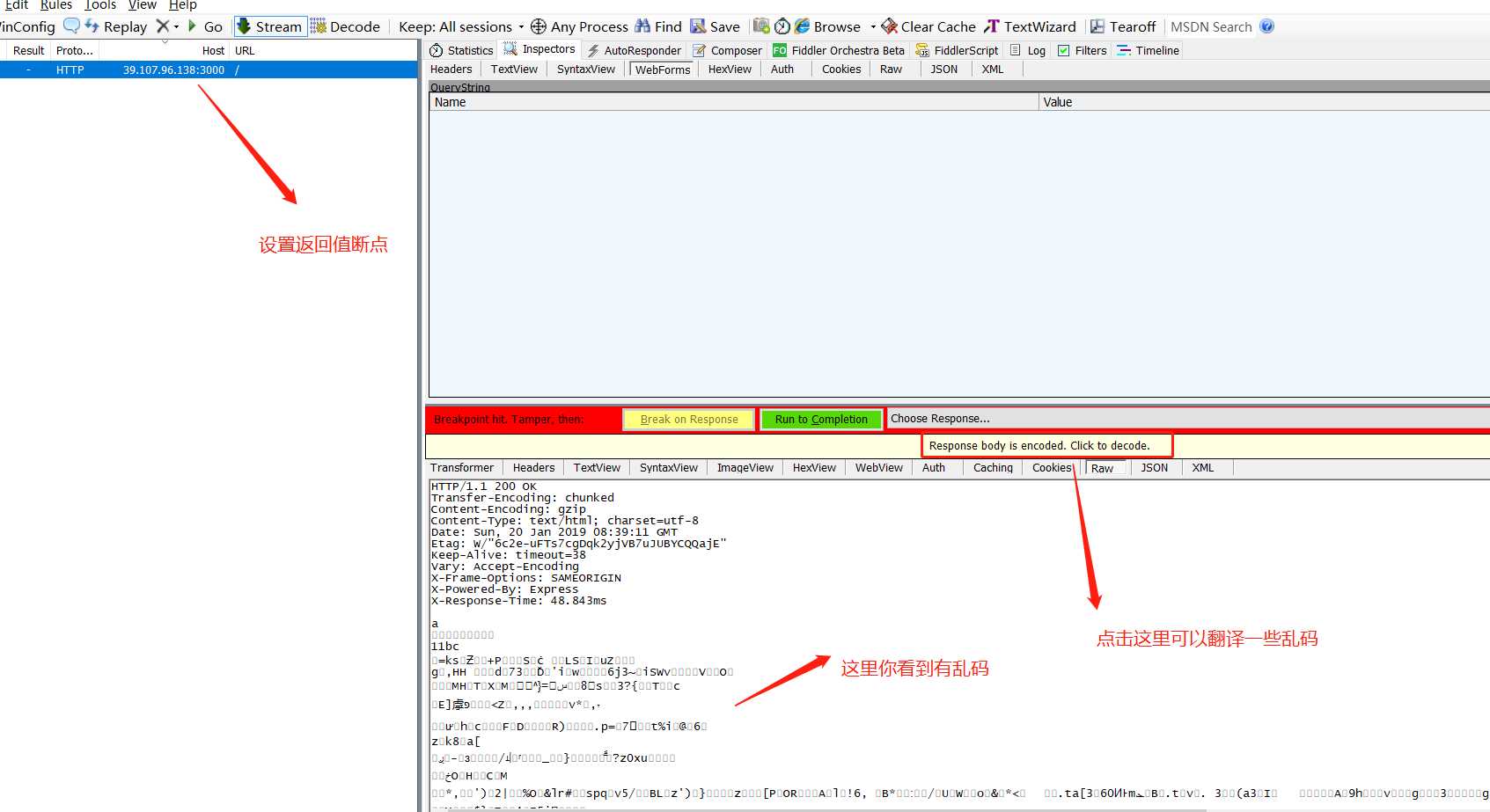Toggle Stream mode
Image resolution: width=1490 pixels, height=812 pixels.
[x=270, y=26]
